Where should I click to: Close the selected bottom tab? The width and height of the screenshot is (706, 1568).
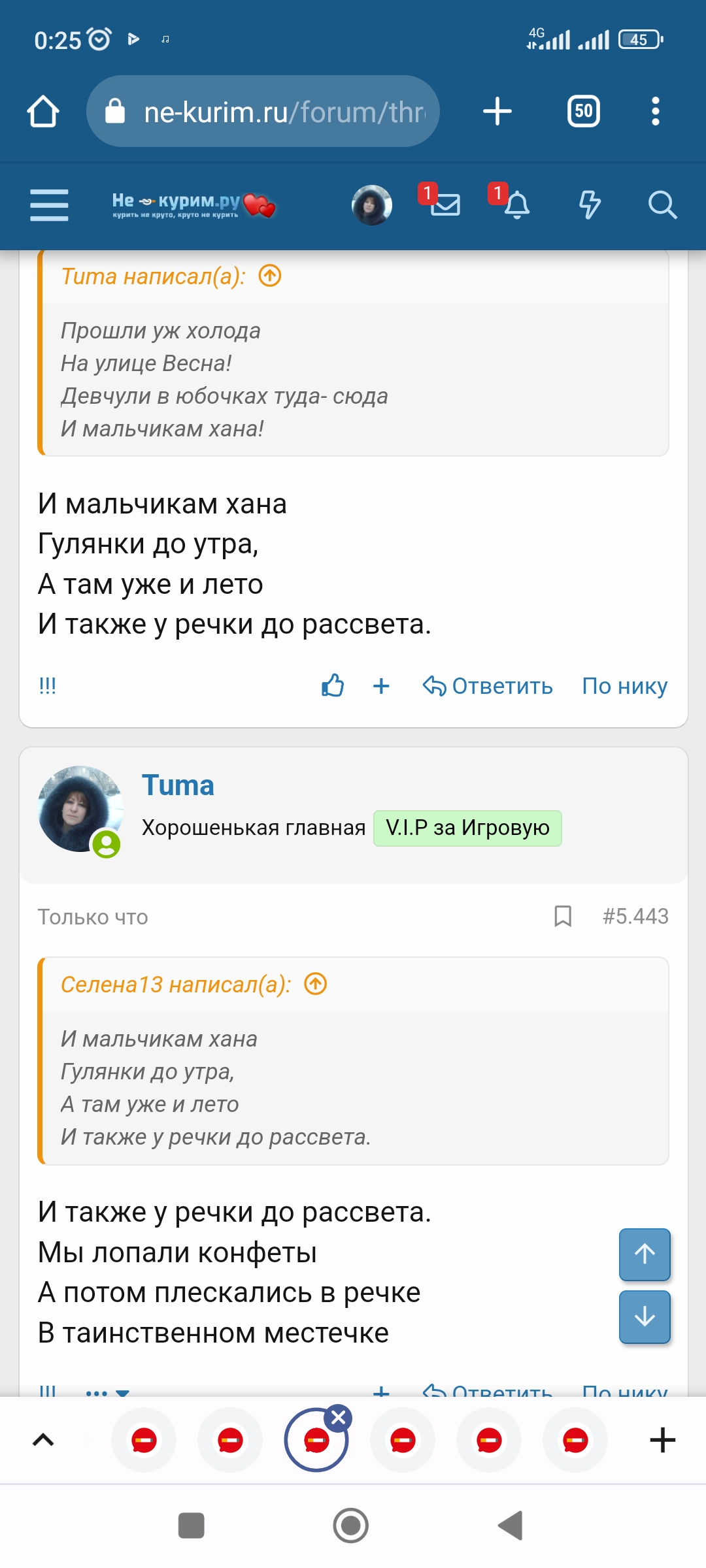click(x=339, y=1418)
